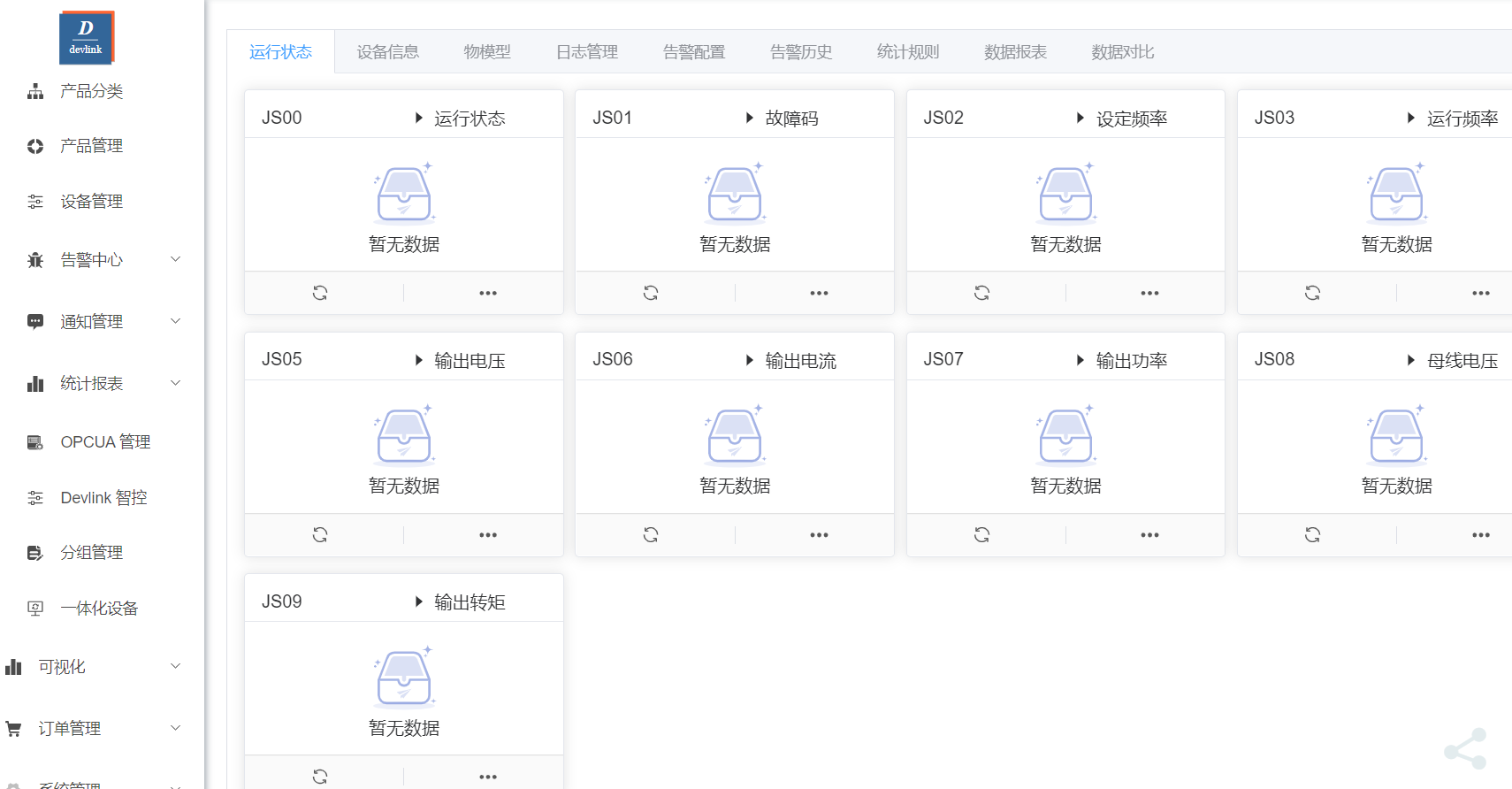Open 一体化设备 in the sidebar
This screenshot has height=789, width=1512.
(x=99, y=608)
